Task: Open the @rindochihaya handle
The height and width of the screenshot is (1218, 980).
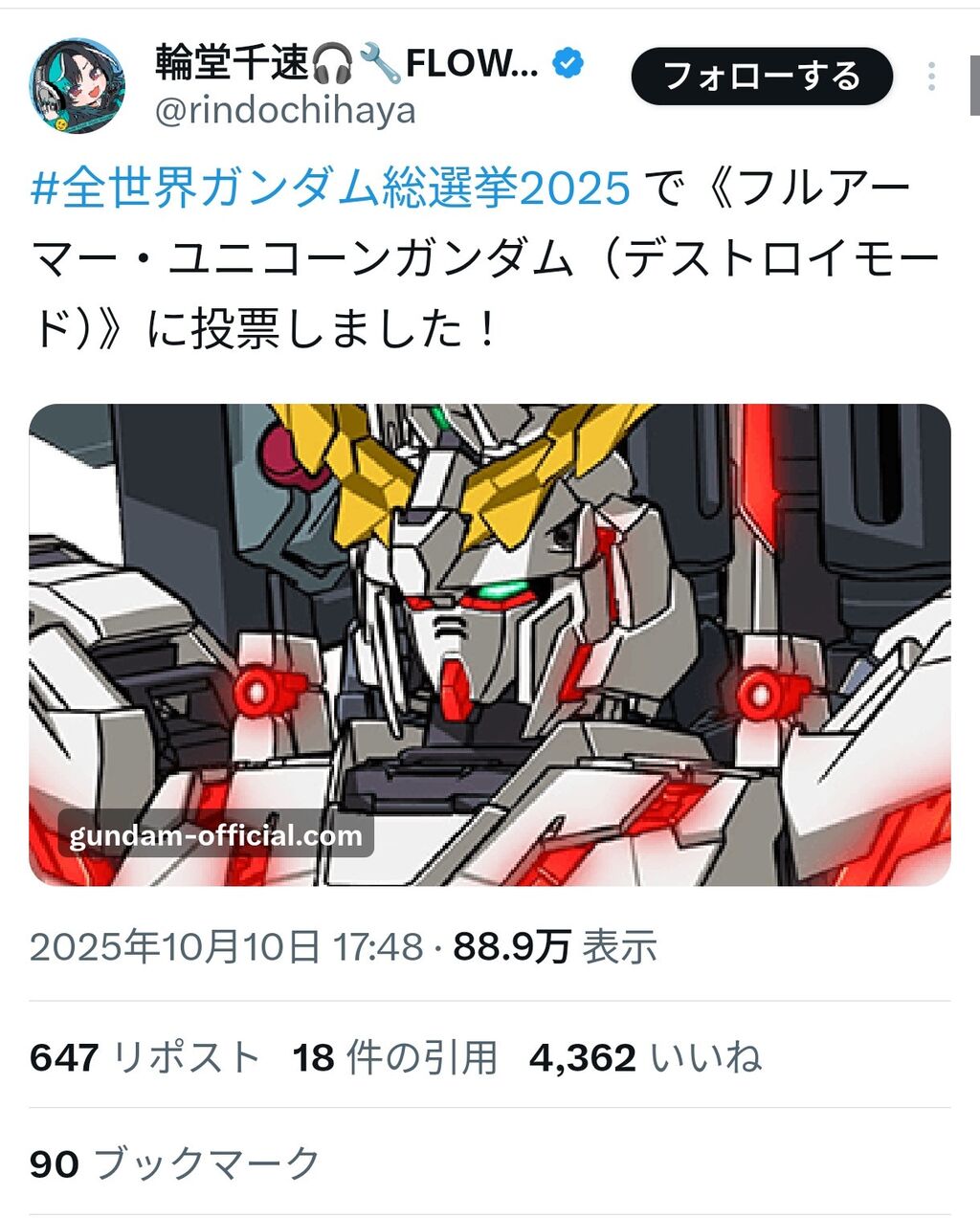Action: pyautogui.click(x=285, y=112)
